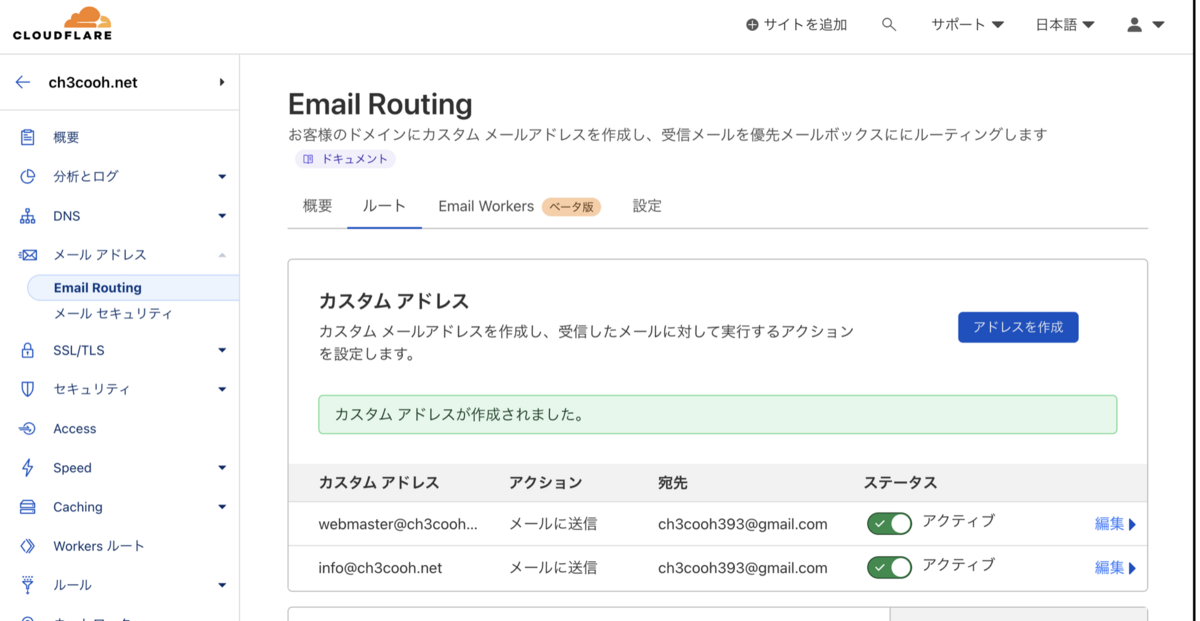
Task: Click the Workers ルート diamond icon
Action: (28, 546)
